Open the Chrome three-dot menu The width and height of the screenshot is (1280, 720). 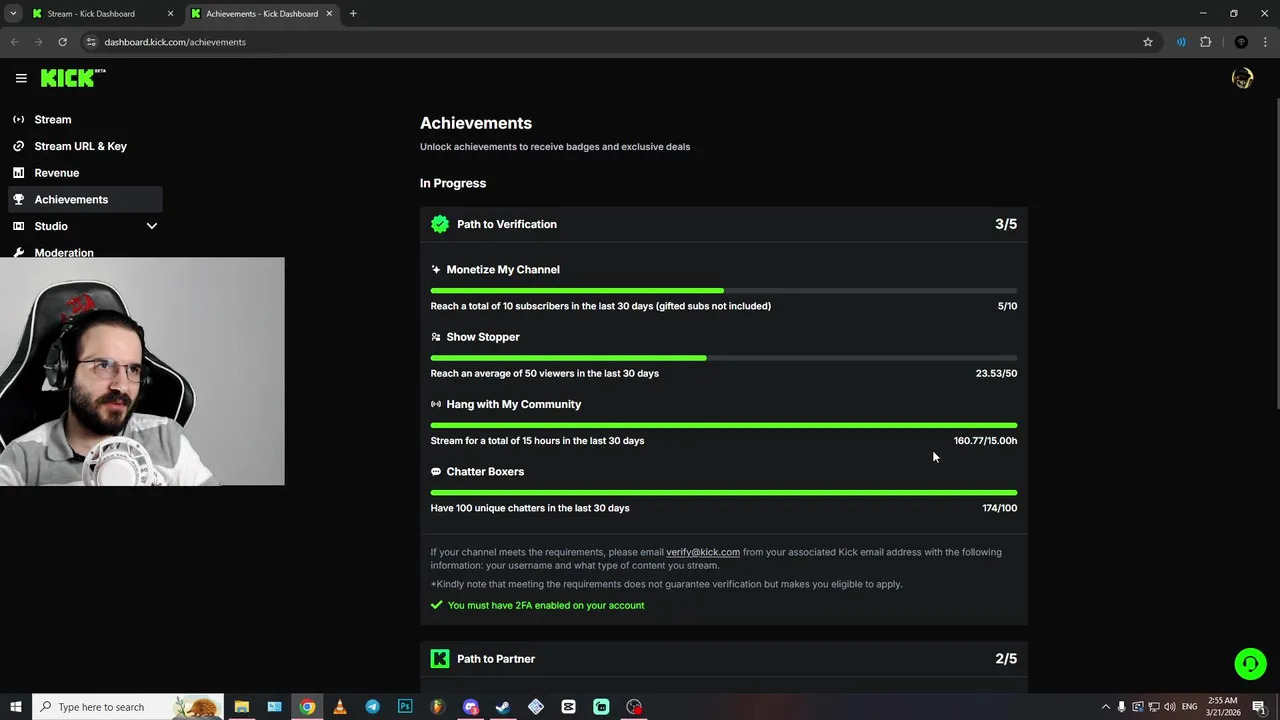1266,42
